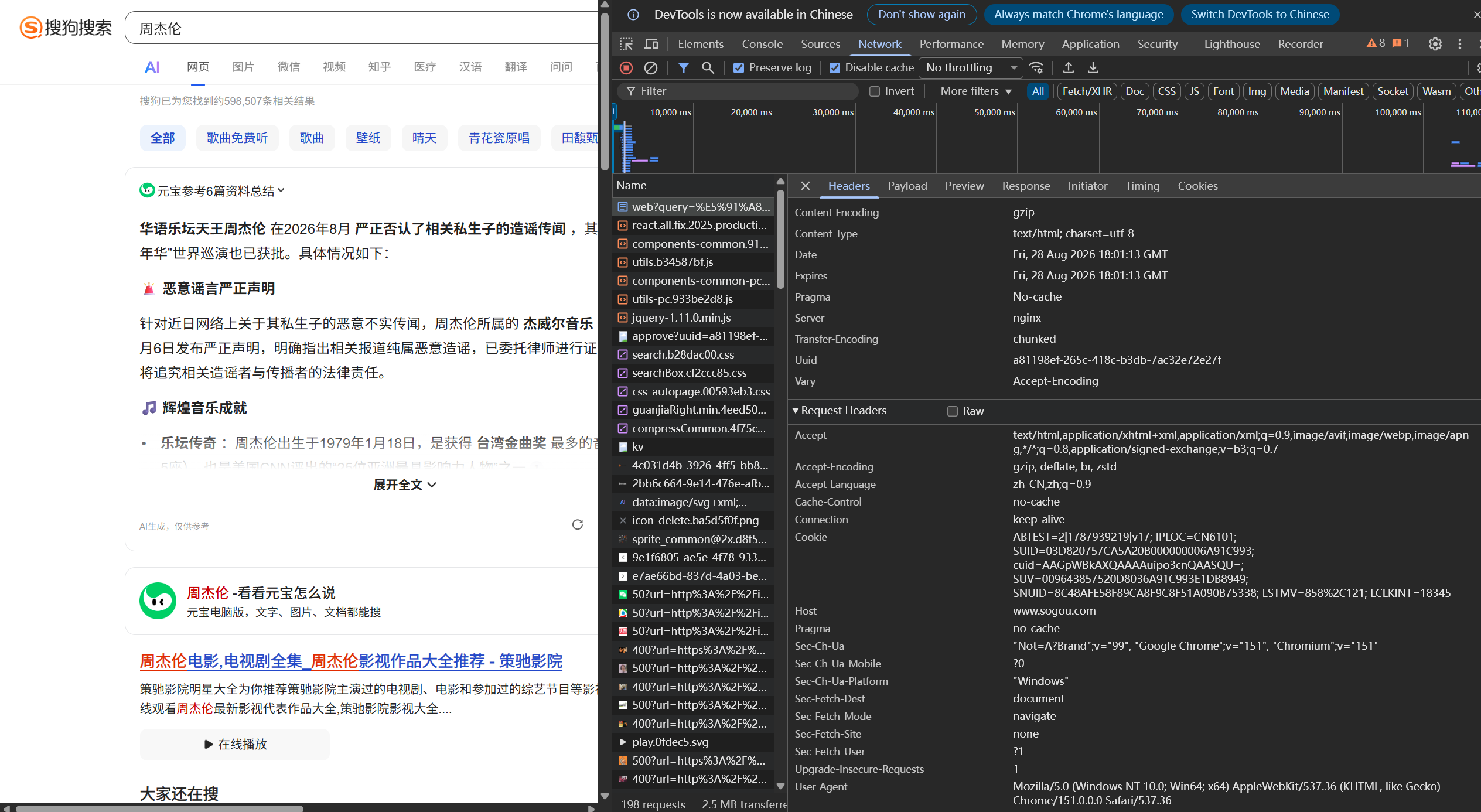This screenshot has width=1481, height=812.
Task: Refresh the AI generated summary
Action: tap(578, 524)
